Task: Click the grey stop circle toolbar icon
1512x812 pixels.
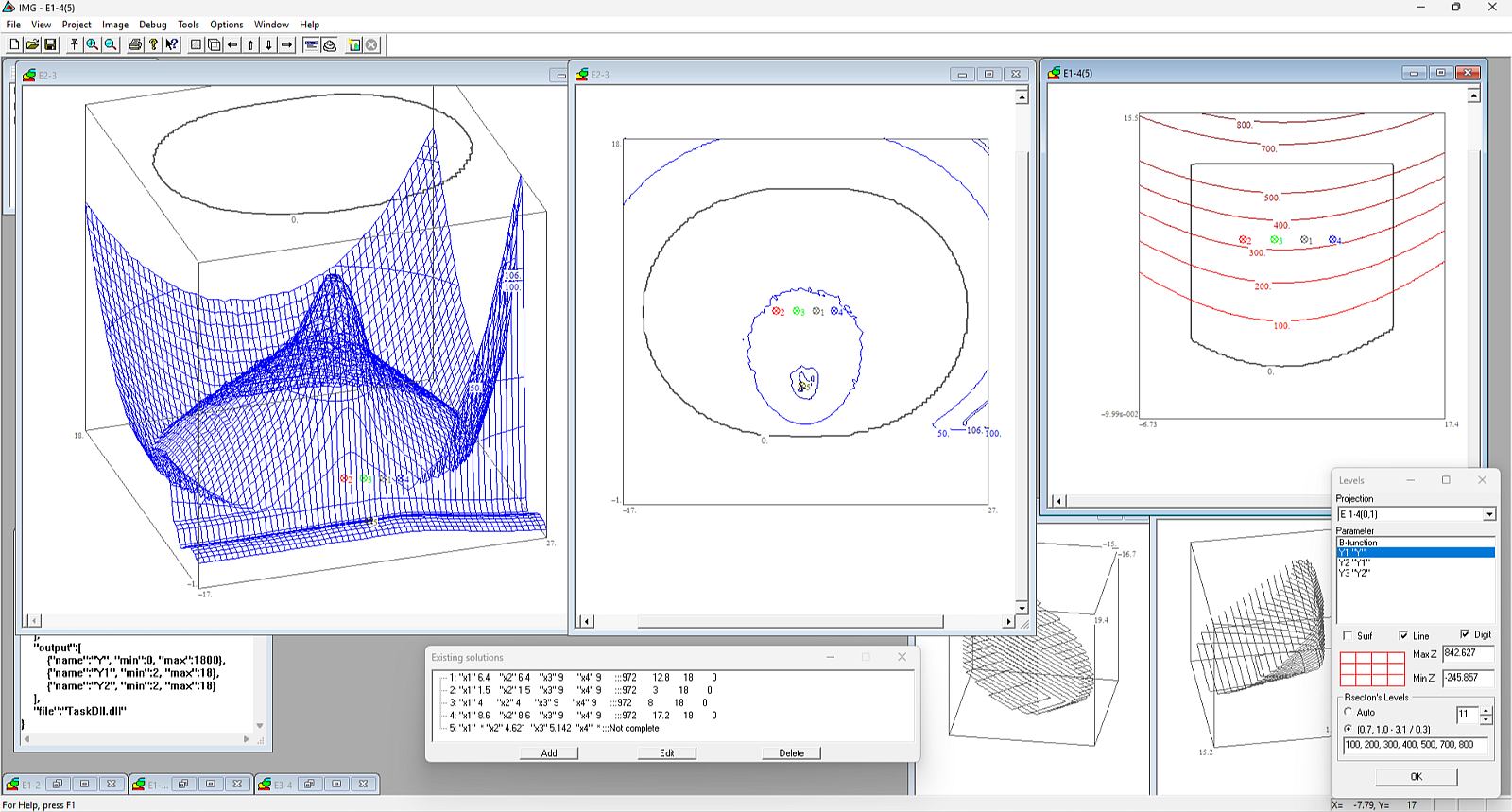Action: click(372, 44)
